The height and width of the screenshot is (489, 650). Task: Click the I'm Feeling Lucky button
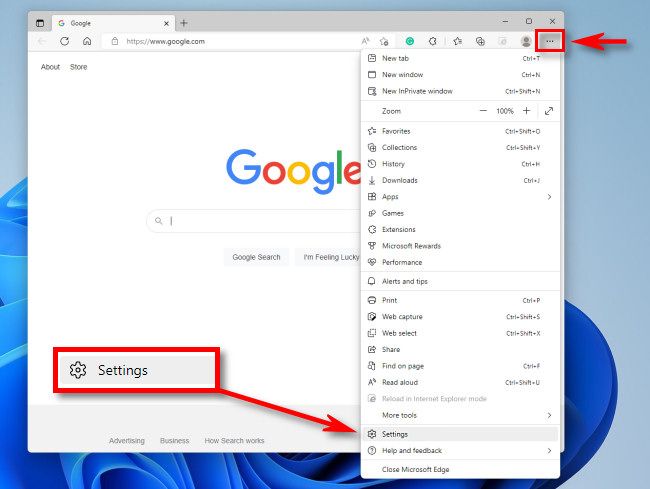[x=329, y=257]
